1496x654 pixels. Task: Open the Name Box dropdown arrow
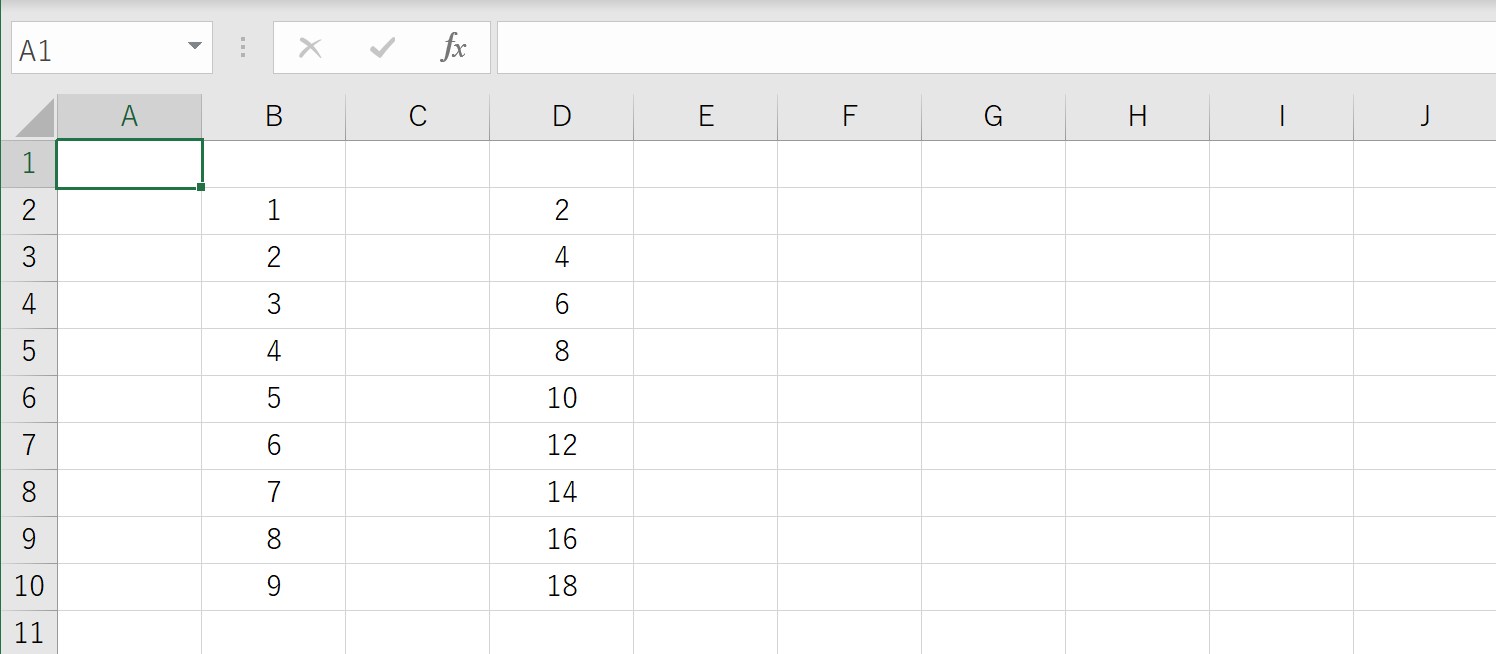[196, 46]
